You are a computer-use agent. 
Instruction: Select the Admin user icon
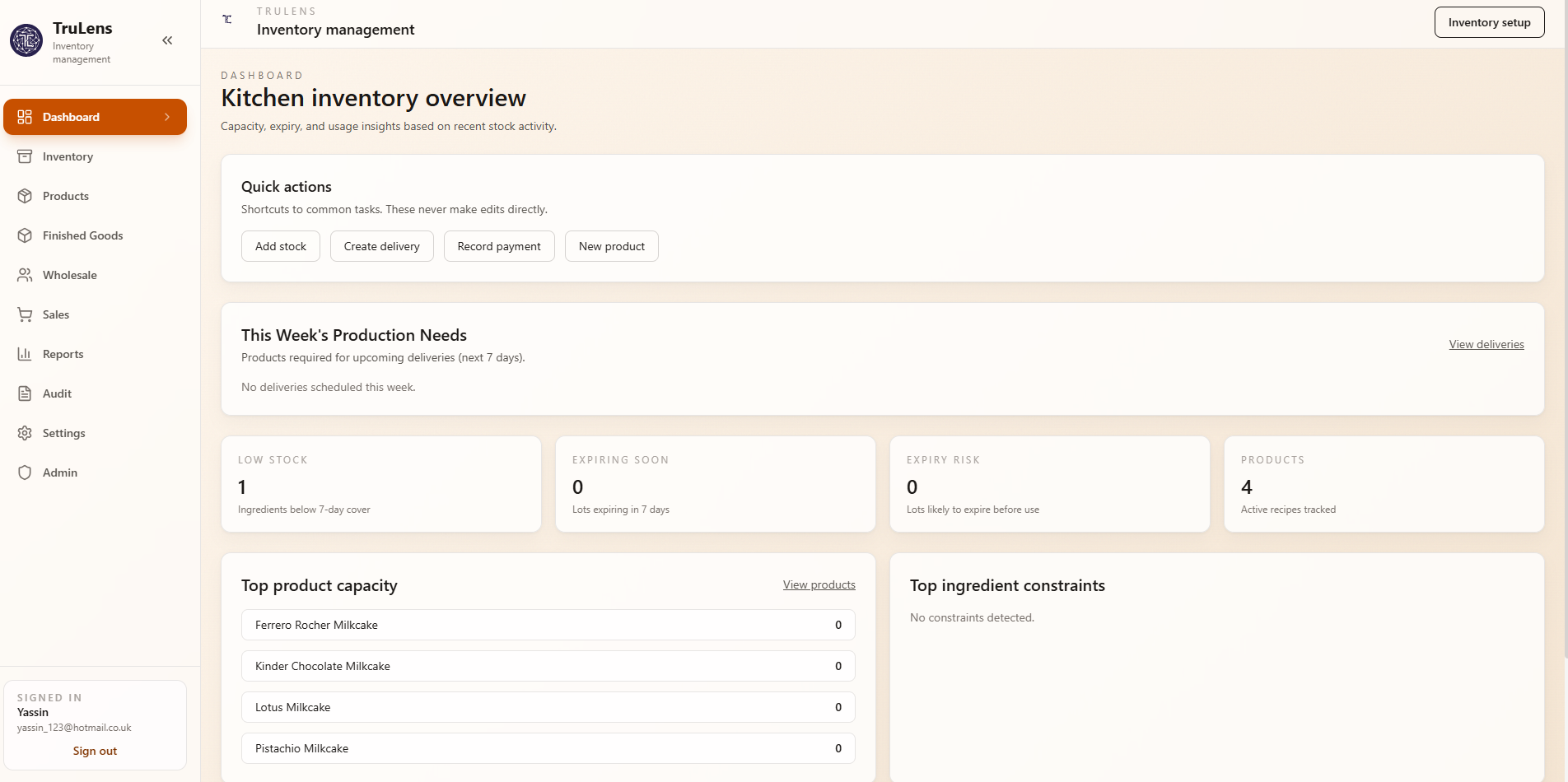26,472
